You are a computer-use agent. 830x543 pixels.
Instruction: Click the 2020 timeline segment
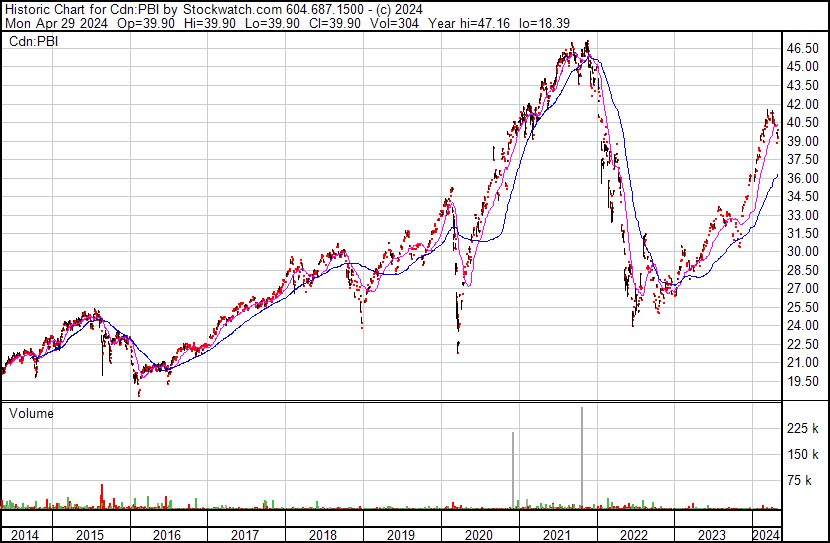pos(479,535)
